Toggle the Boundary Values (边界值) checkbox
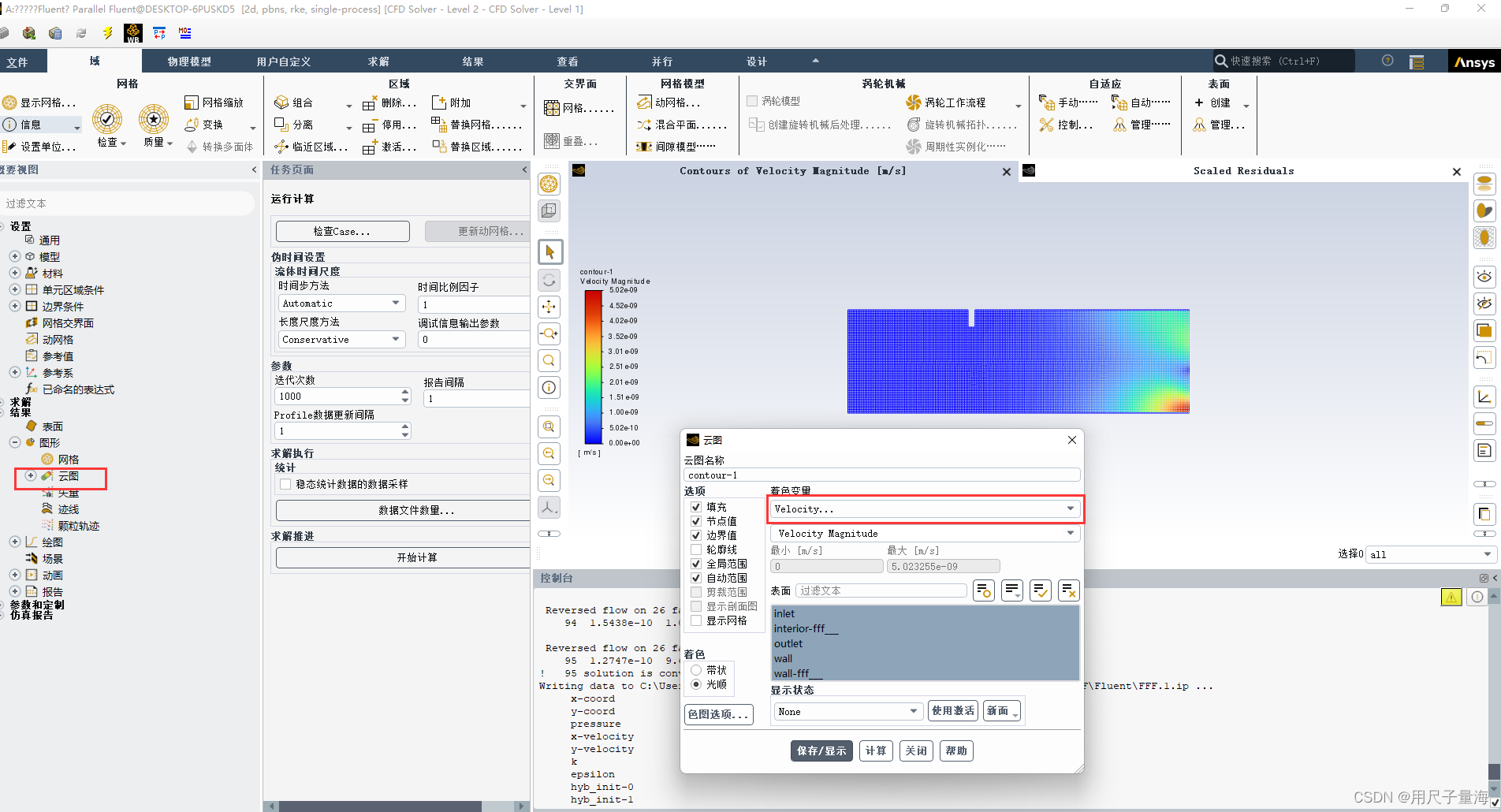Screen dimensions: 1501x812 (x=696, y=535)
